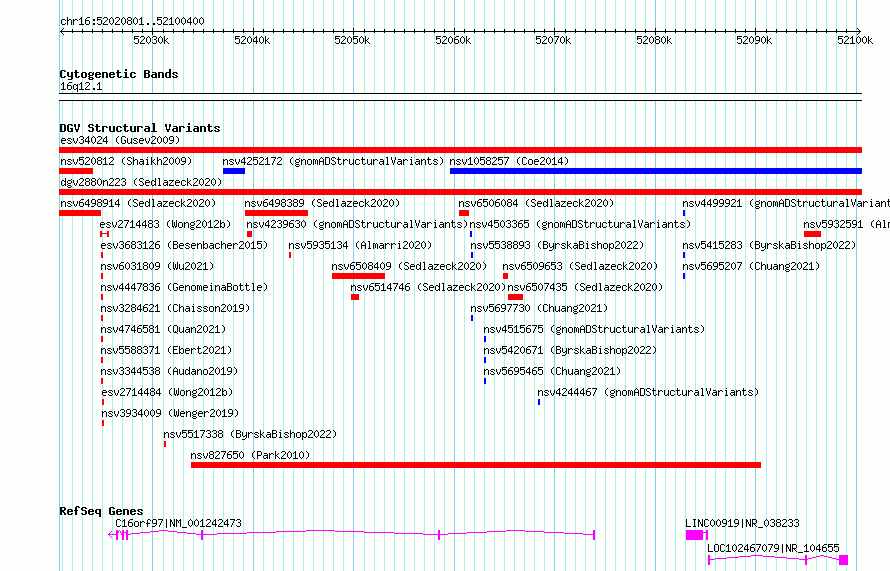Screen dimensions: 890x571
Task: Click the DGV Structural Variants track title
Action: click(x=140, y=128)
